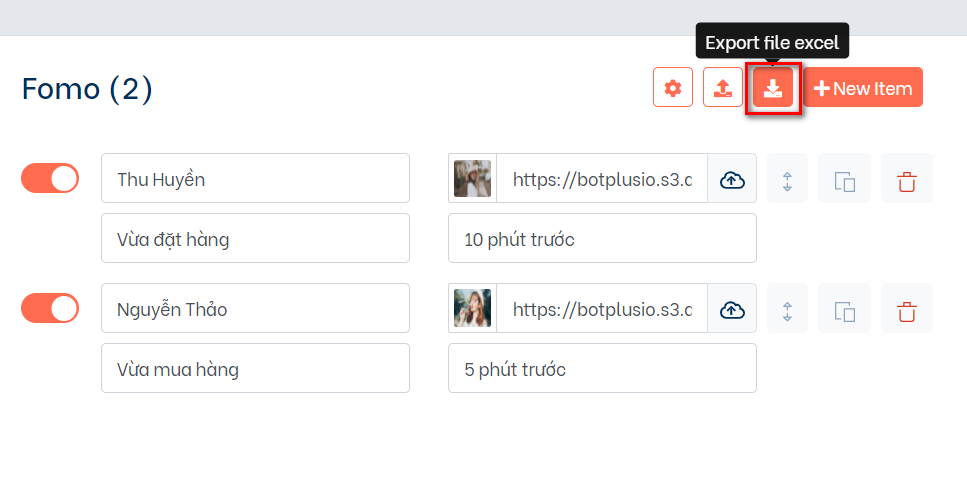Focus the Thu Huyền name field
The width and height of the screenshot is (967, 498).
pyautogui.click(x=255, y=179)
